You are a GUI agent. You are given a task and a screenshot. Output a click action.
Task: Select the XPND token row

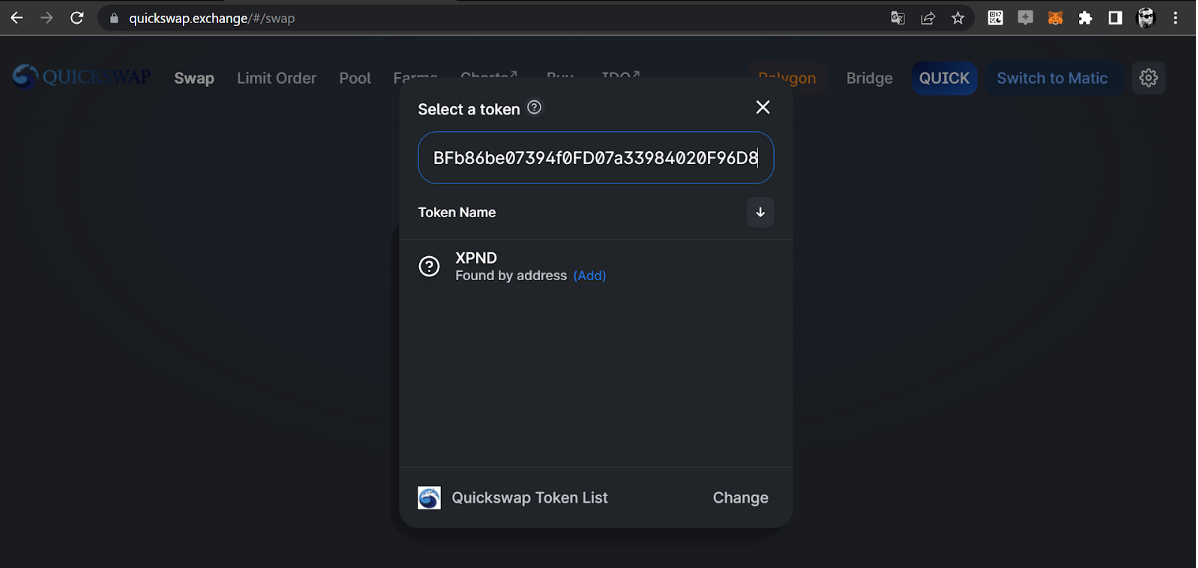point(596,266)
